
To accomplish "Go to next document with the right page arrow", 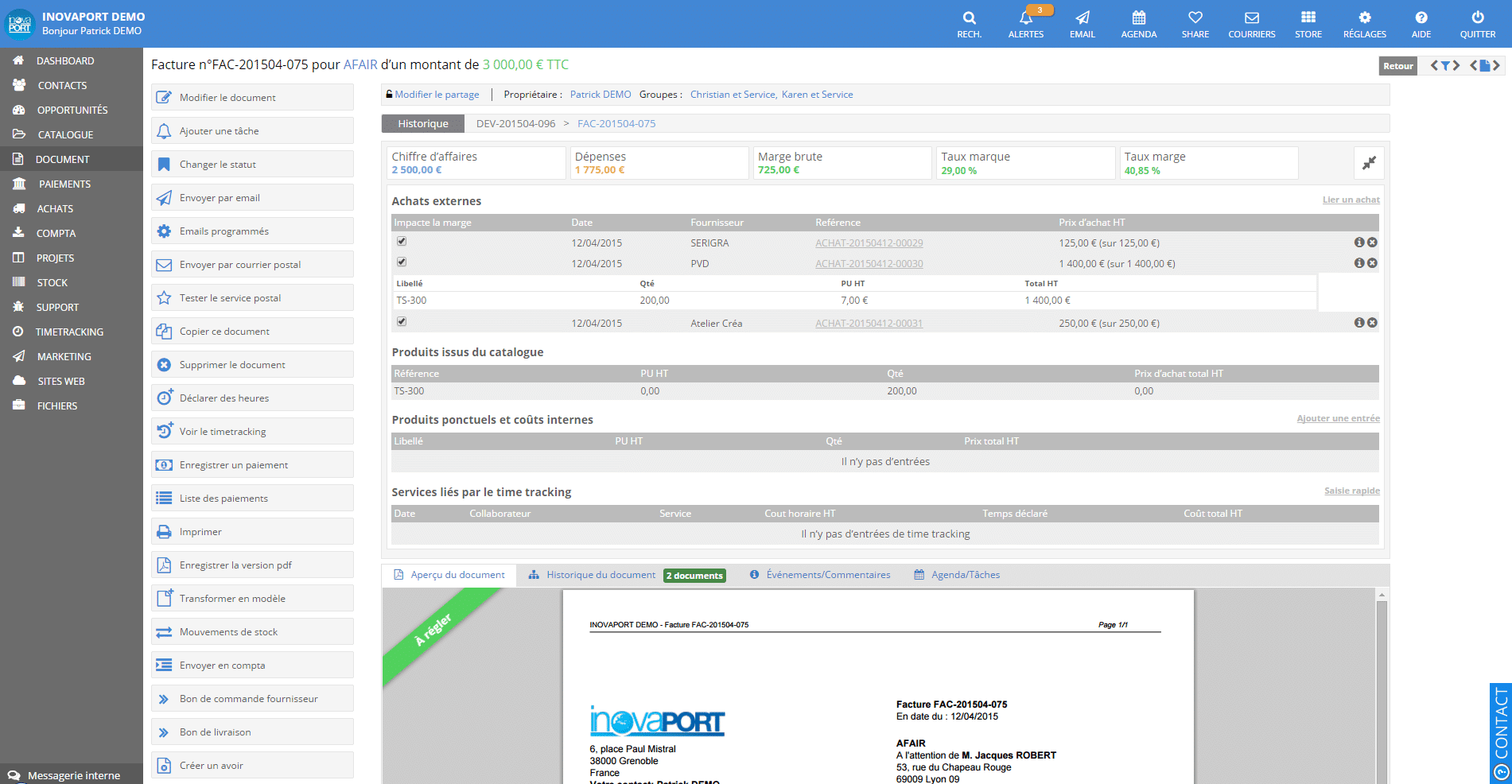I will coord(1497,66).
